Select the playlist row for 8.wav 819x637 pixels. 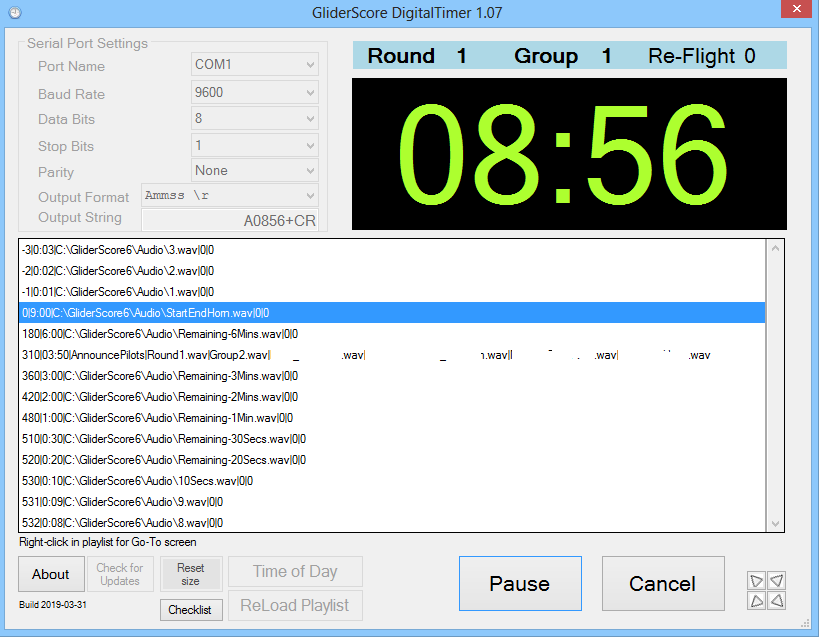pos(392,523)
